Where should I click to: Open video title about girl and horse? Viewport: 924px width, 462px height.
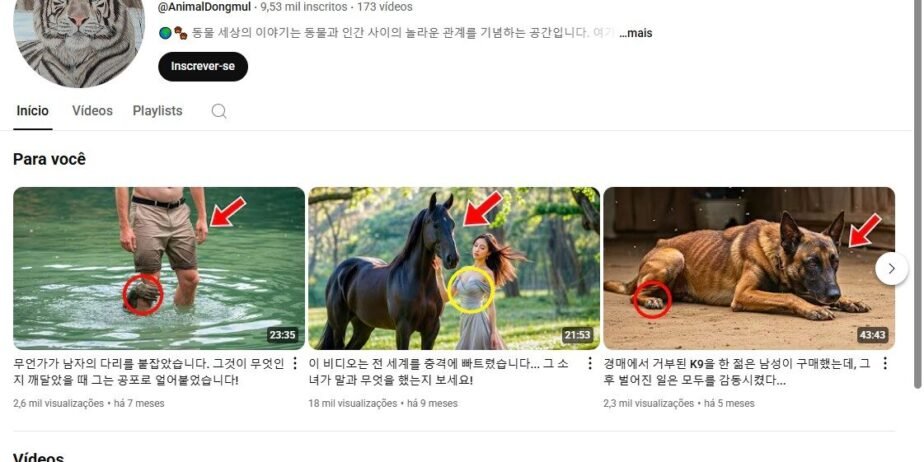pos(438,372)
